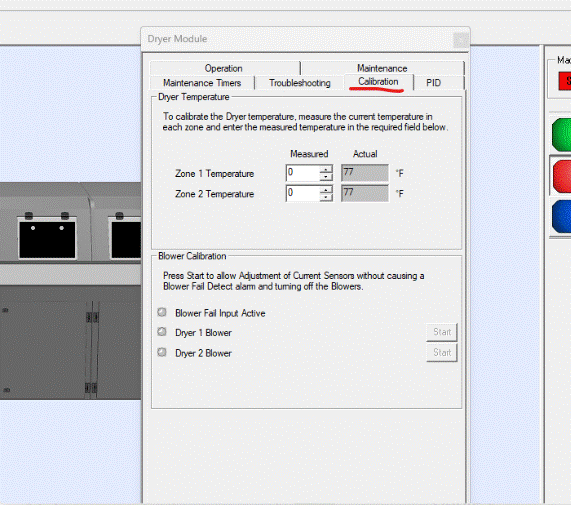Click Zone 2 Measured temperature field
This screenshot has height=505, width=571.
click(303, 193)
